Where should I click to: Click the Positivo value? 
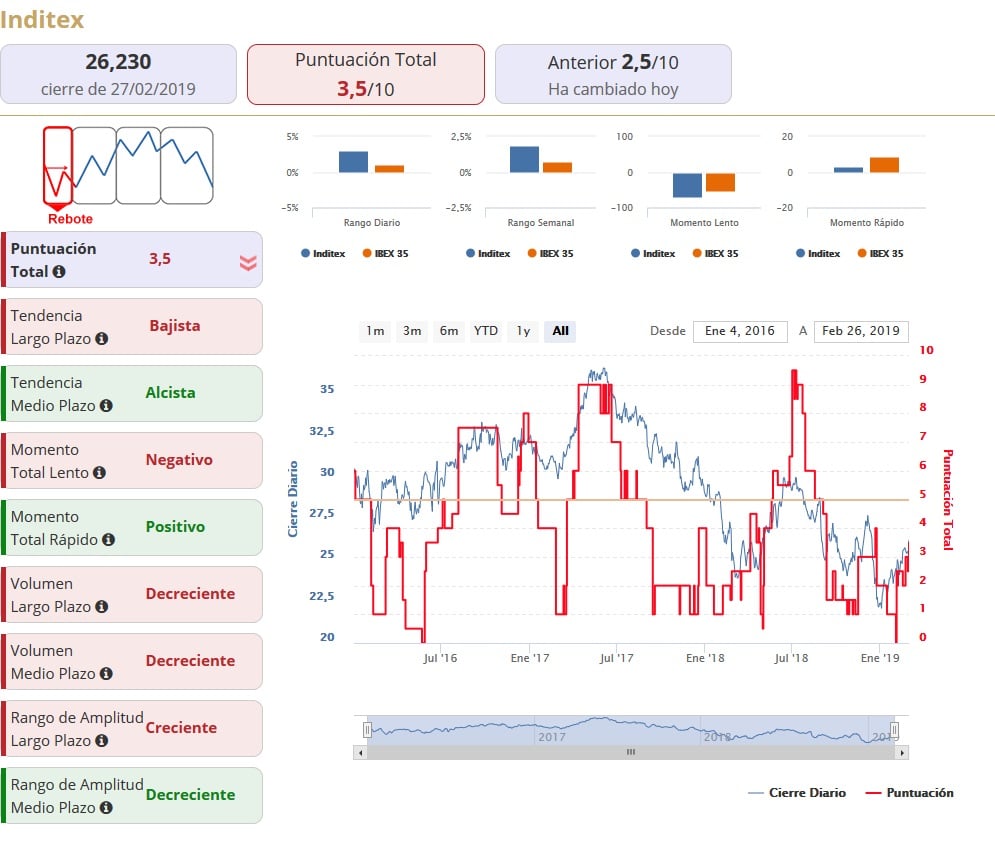(x=175, y=526)
